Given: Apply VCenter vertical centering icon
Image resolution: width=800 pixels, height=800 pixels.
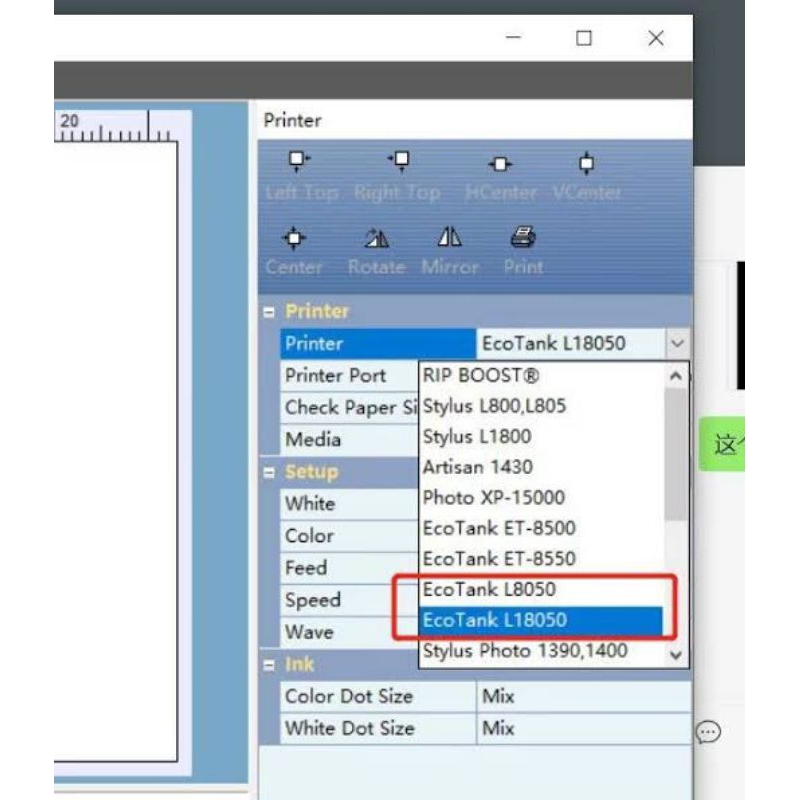Looking at the screenshot, I should click(587, 163).
